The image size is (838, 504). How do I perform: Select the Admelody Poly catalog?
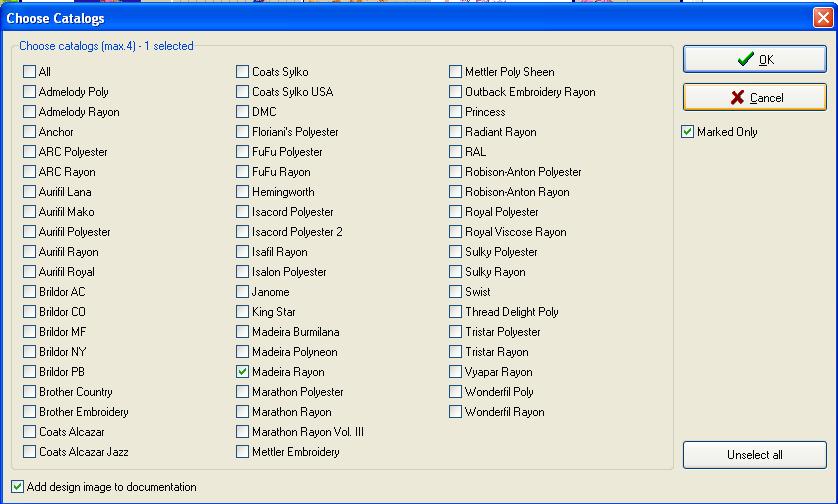pos(29,91)
